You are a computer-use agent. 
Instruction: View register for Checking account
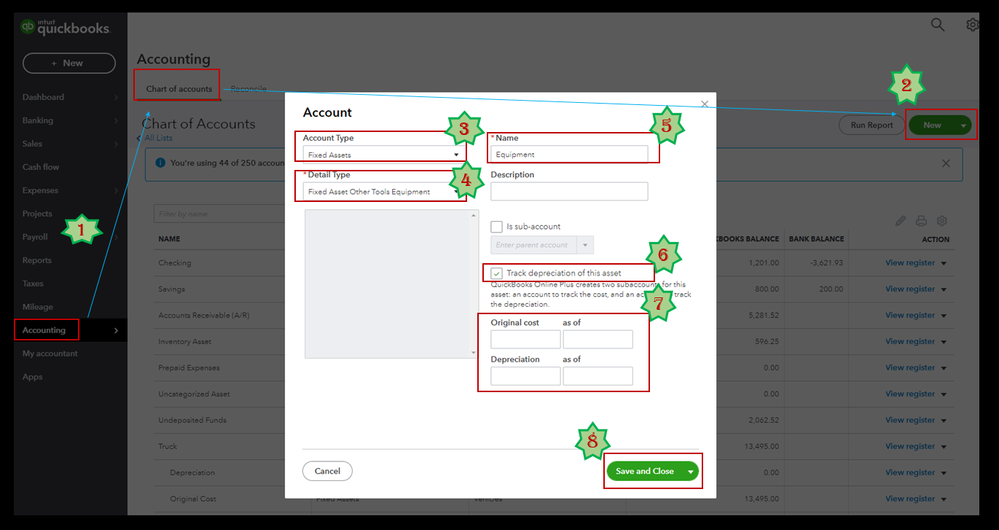tap(910, 263)
